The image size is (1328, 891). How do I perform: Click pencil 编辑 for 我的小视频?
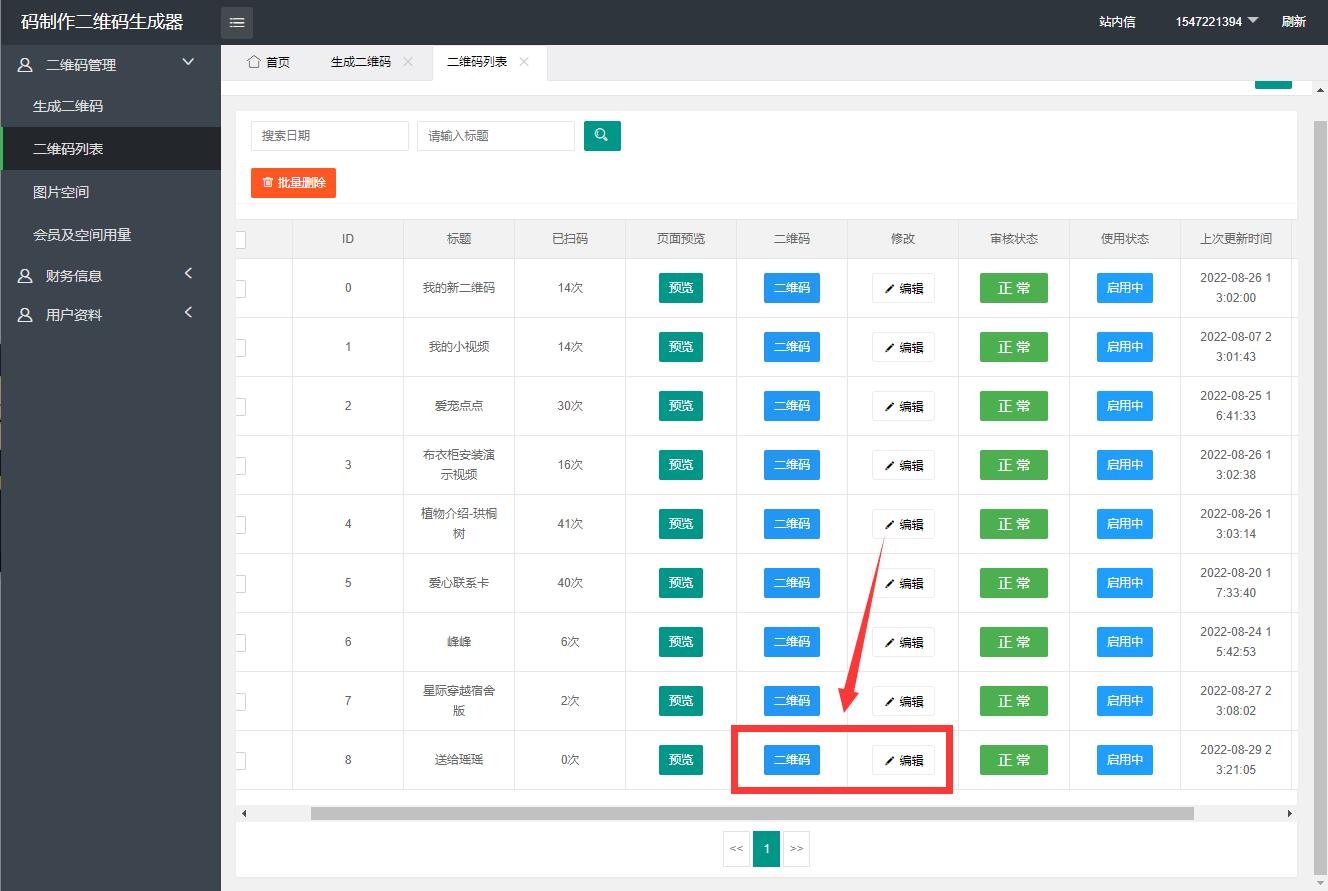903,348
